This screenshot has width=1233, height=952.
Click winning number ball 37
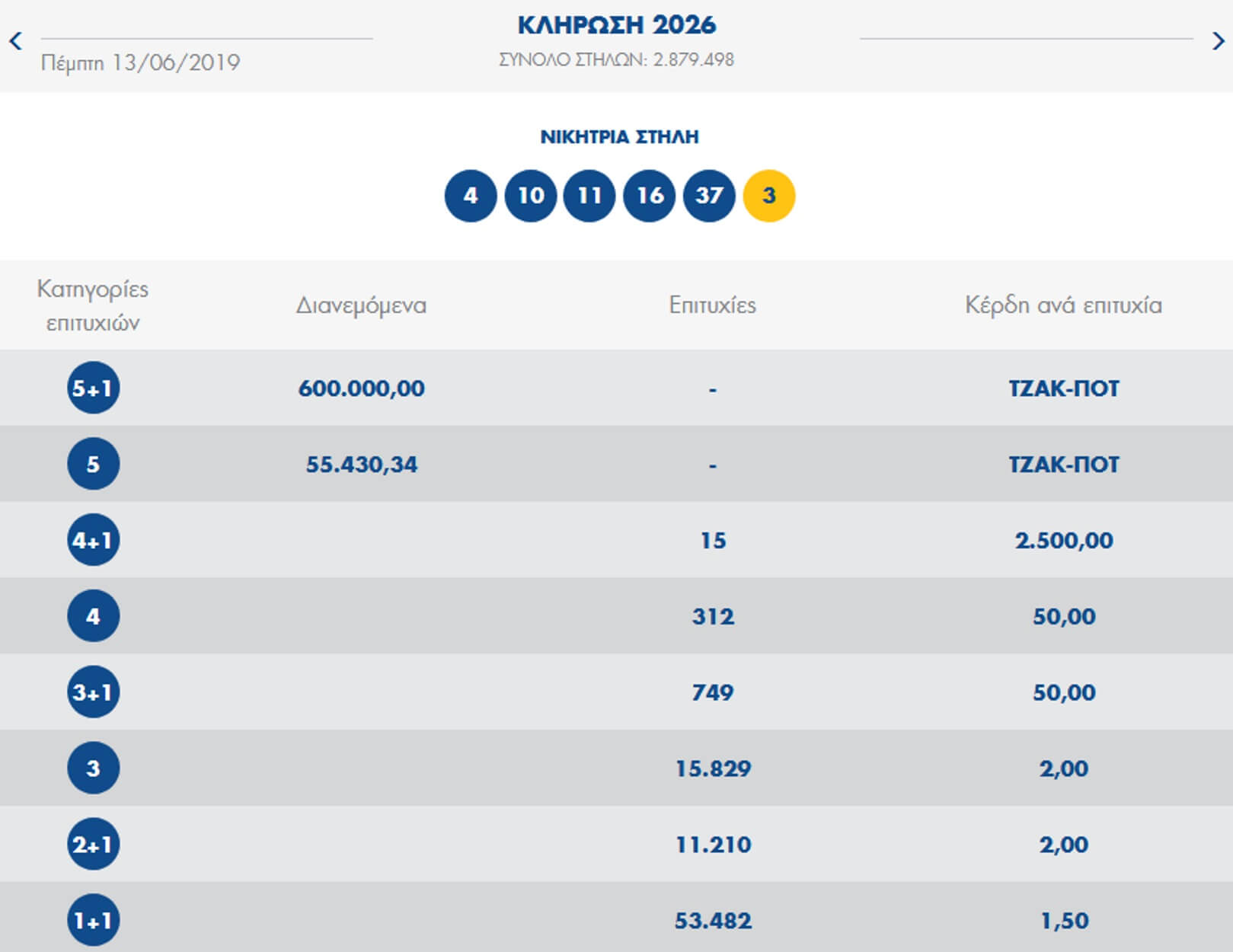709,196
